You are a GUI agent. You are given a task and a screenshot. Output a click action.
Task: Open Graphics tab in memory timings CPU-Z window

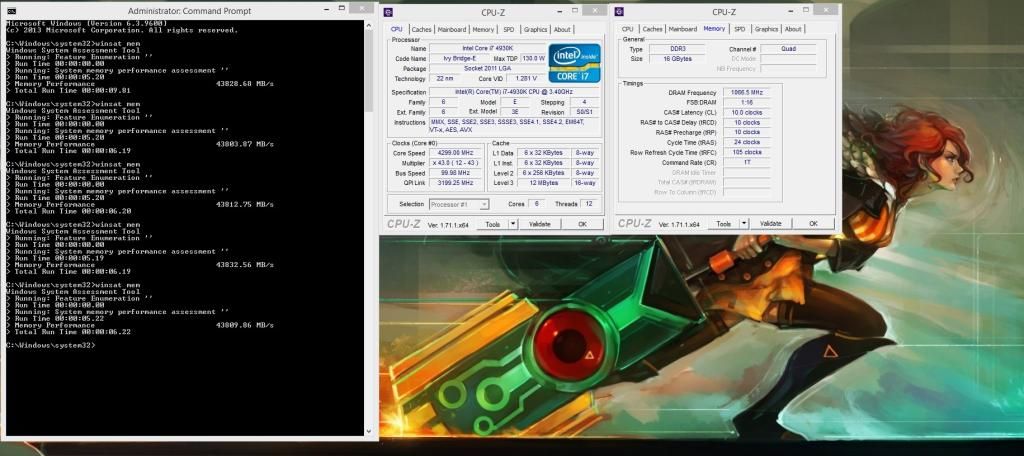pyautogui.click(x=766, y=29)
